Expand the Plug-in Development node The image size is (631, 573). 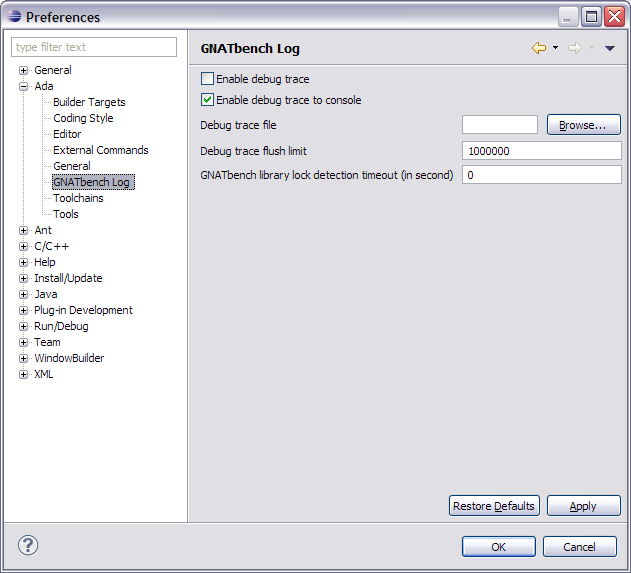[x=23, y=311]
